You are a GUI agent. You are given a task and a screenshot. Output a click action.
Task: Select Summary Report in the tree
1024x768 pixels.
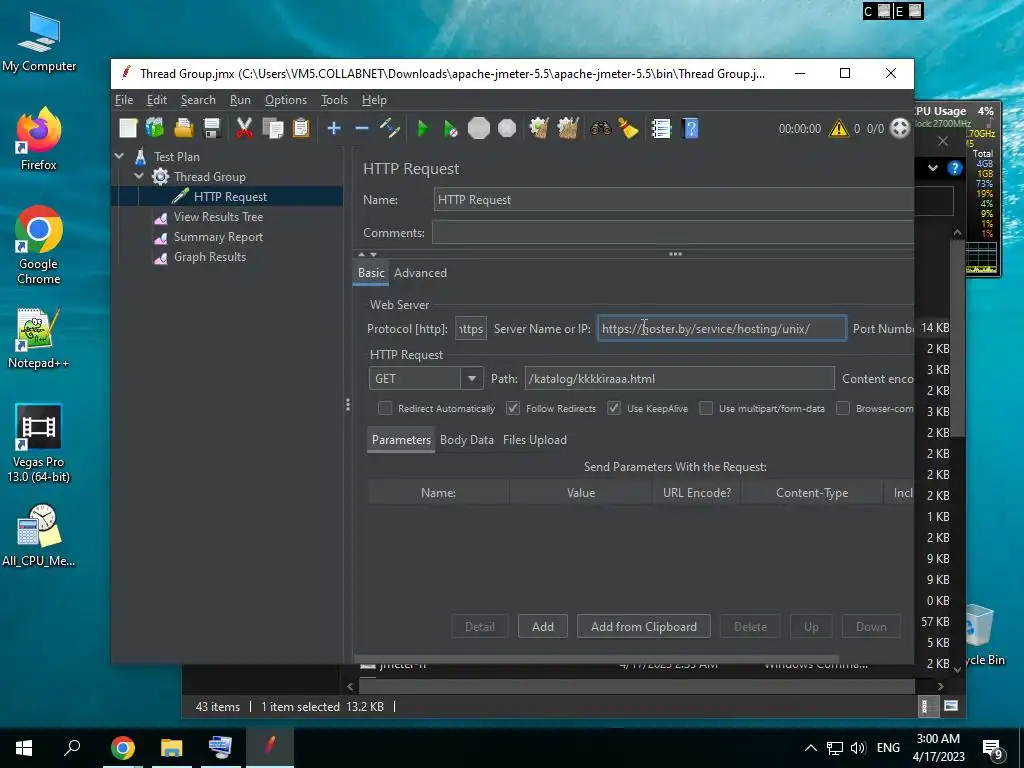pyautogui.click(x=218, y=237)
